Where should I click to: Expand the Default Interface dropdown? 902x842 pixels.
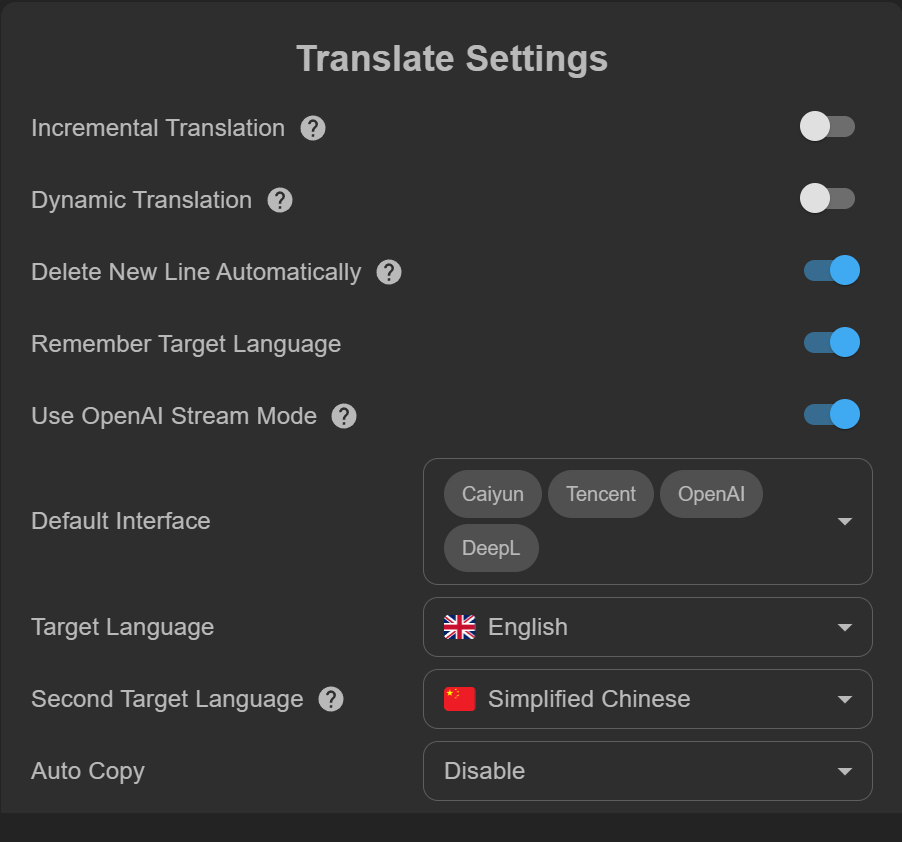pyautogui.click(x=845, y=521)
